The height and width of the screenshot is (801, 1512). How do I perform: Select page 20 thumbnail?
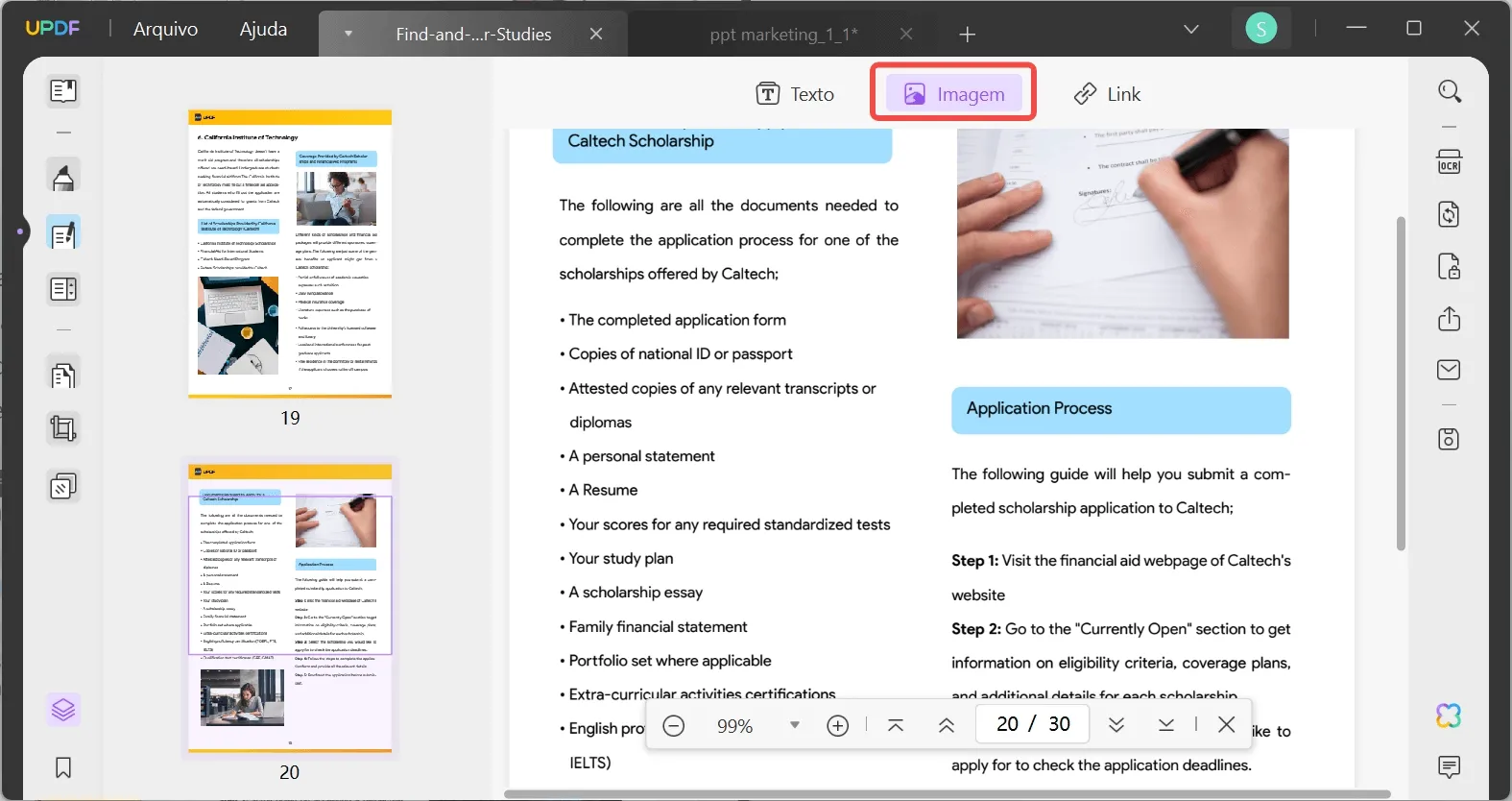(x=290, y=608)
